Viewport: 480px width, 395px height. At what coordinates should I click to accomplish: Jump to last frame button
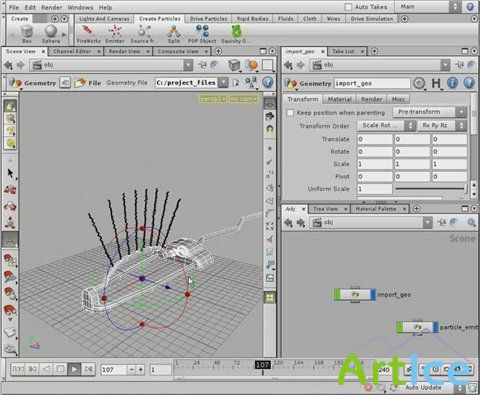(x=88, y=369)
